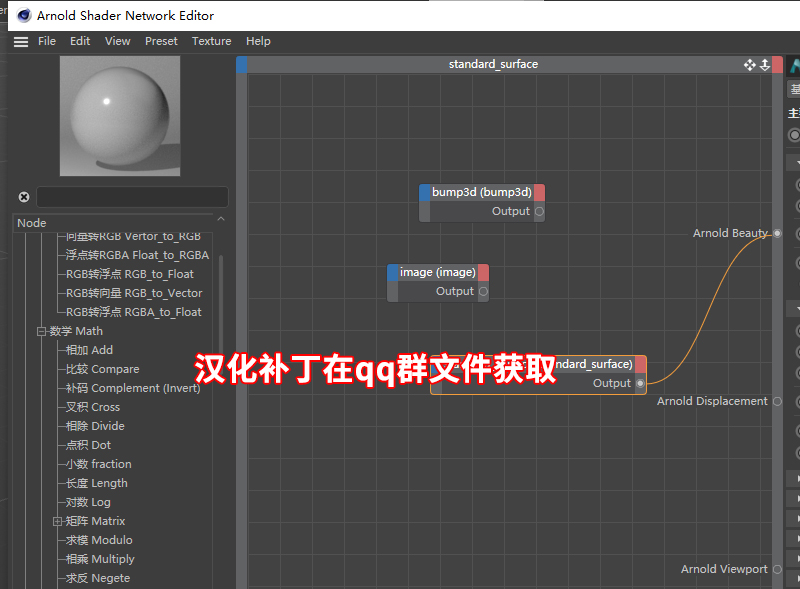This screenshot has width=800, height=589.
Task: Select RGB转浮点 RGB_to_Float node
Action: coord(130,274)
